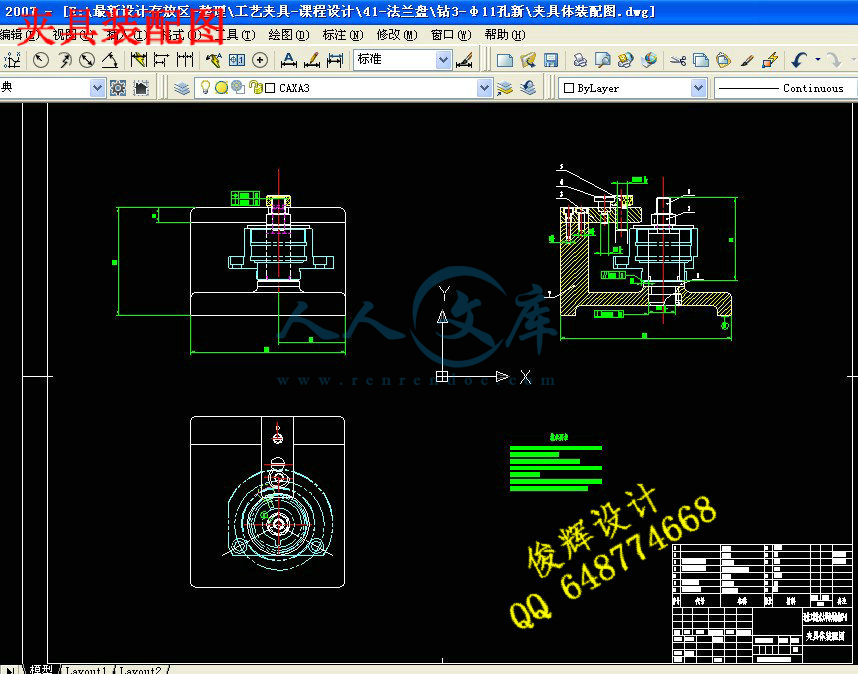Open Plot Preview
Image resolution: width=858 pixels, height=674 pixels.
point(602,60)
